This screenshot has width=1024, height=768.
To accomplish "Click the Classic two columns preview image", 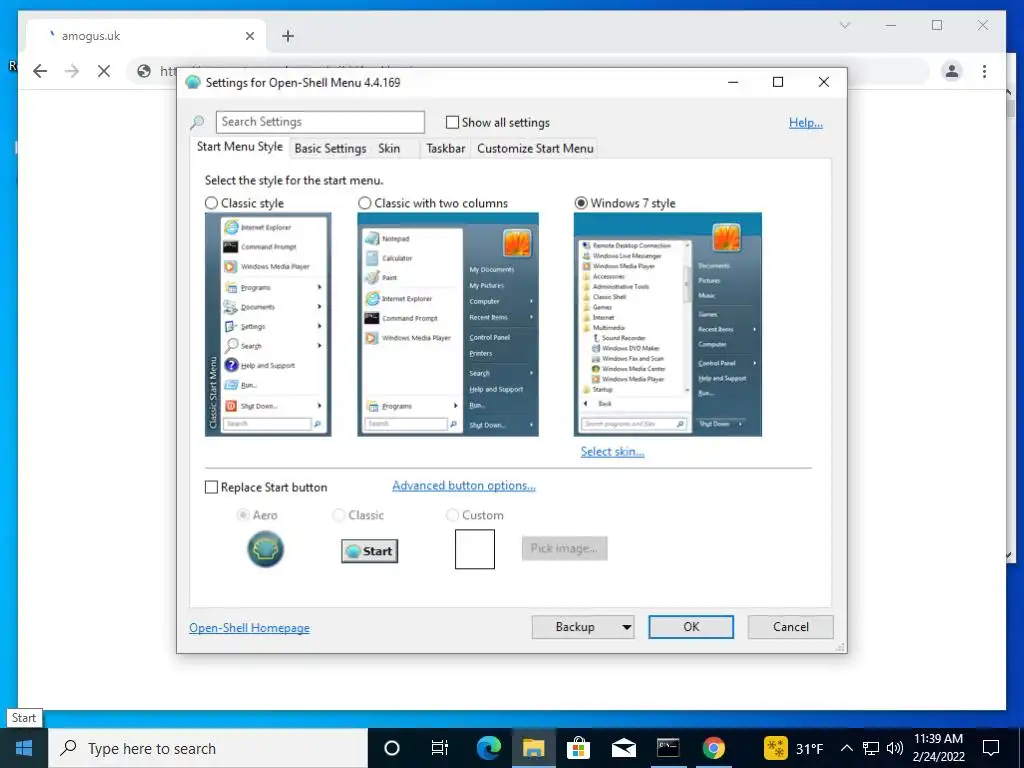I will coord(448,325).
